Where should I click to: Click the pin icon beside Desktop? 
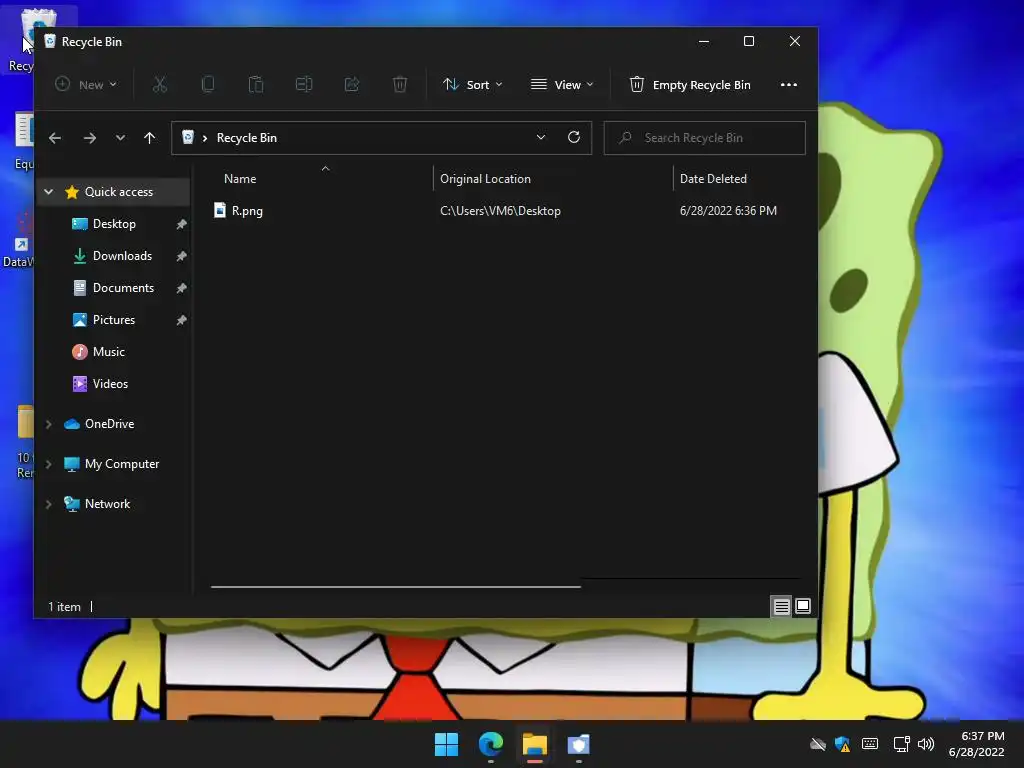(x=182, y=224)
